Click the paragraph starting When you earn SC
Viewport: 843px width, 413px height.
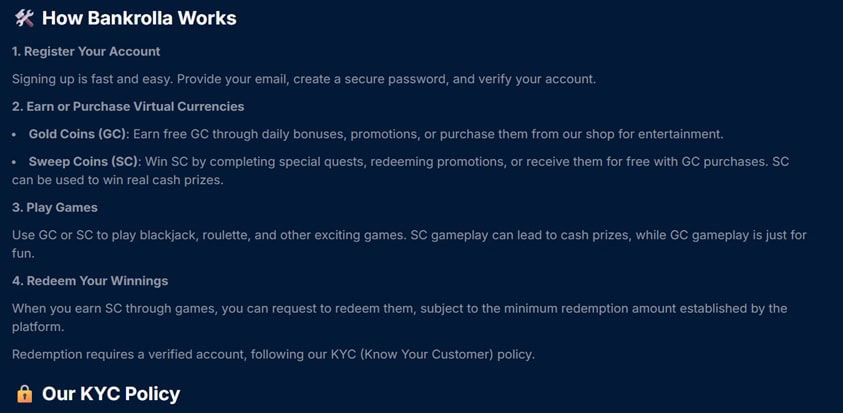click(399, 317)
